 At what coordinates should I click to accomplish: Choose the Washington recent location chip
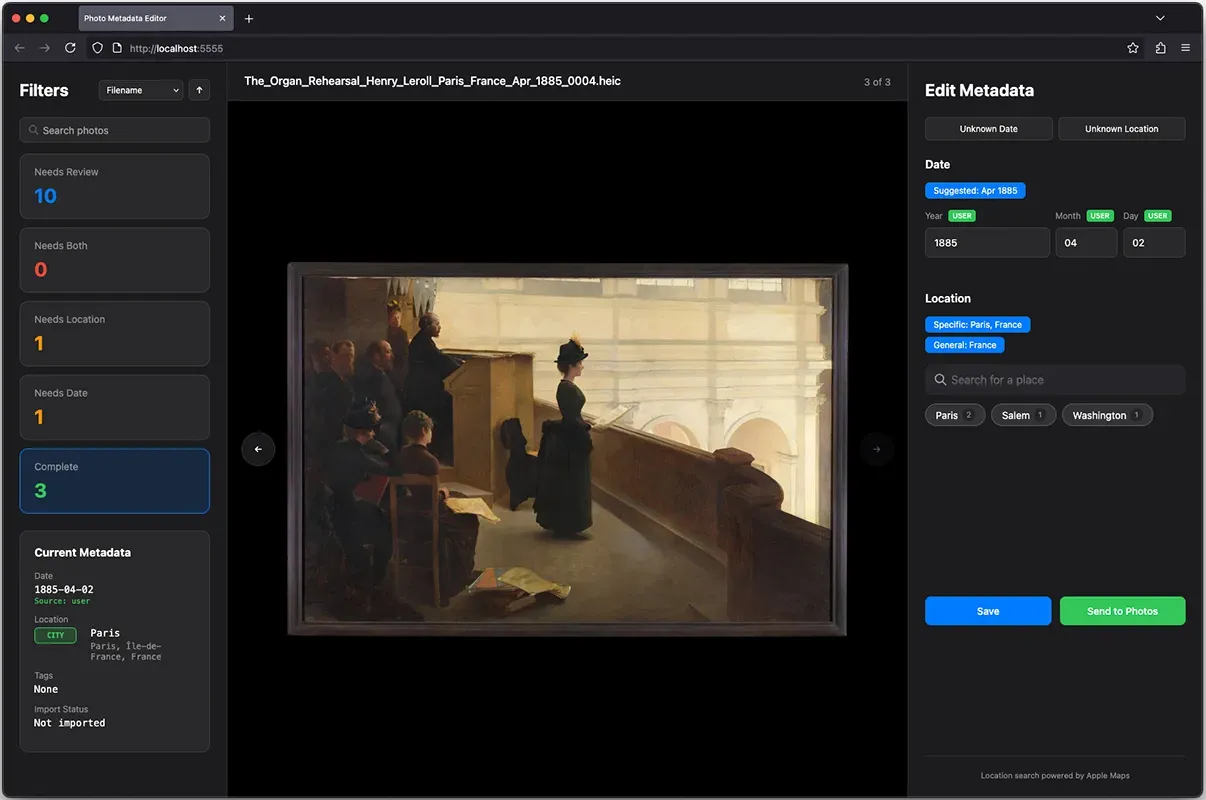coord(1107,415)
